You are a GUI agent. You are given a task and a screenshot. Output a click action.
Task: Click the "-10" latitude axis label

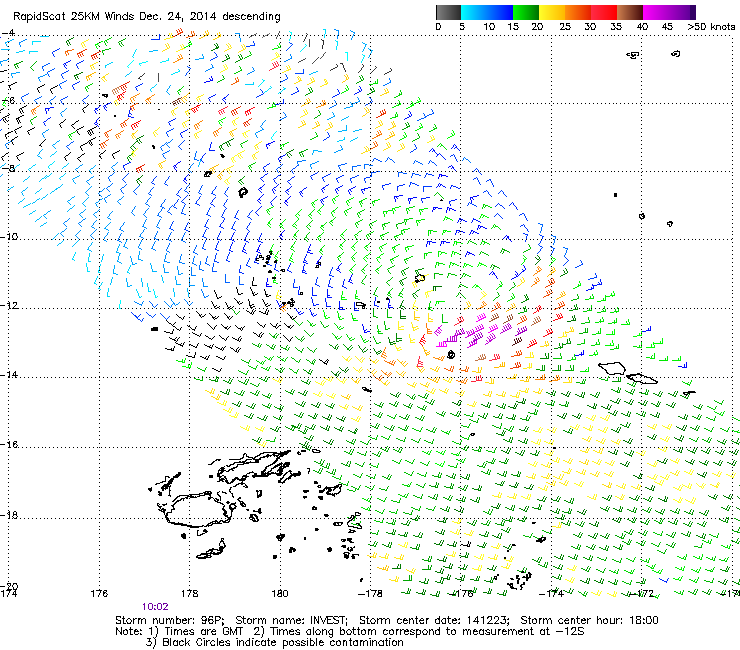pos(9,237)
